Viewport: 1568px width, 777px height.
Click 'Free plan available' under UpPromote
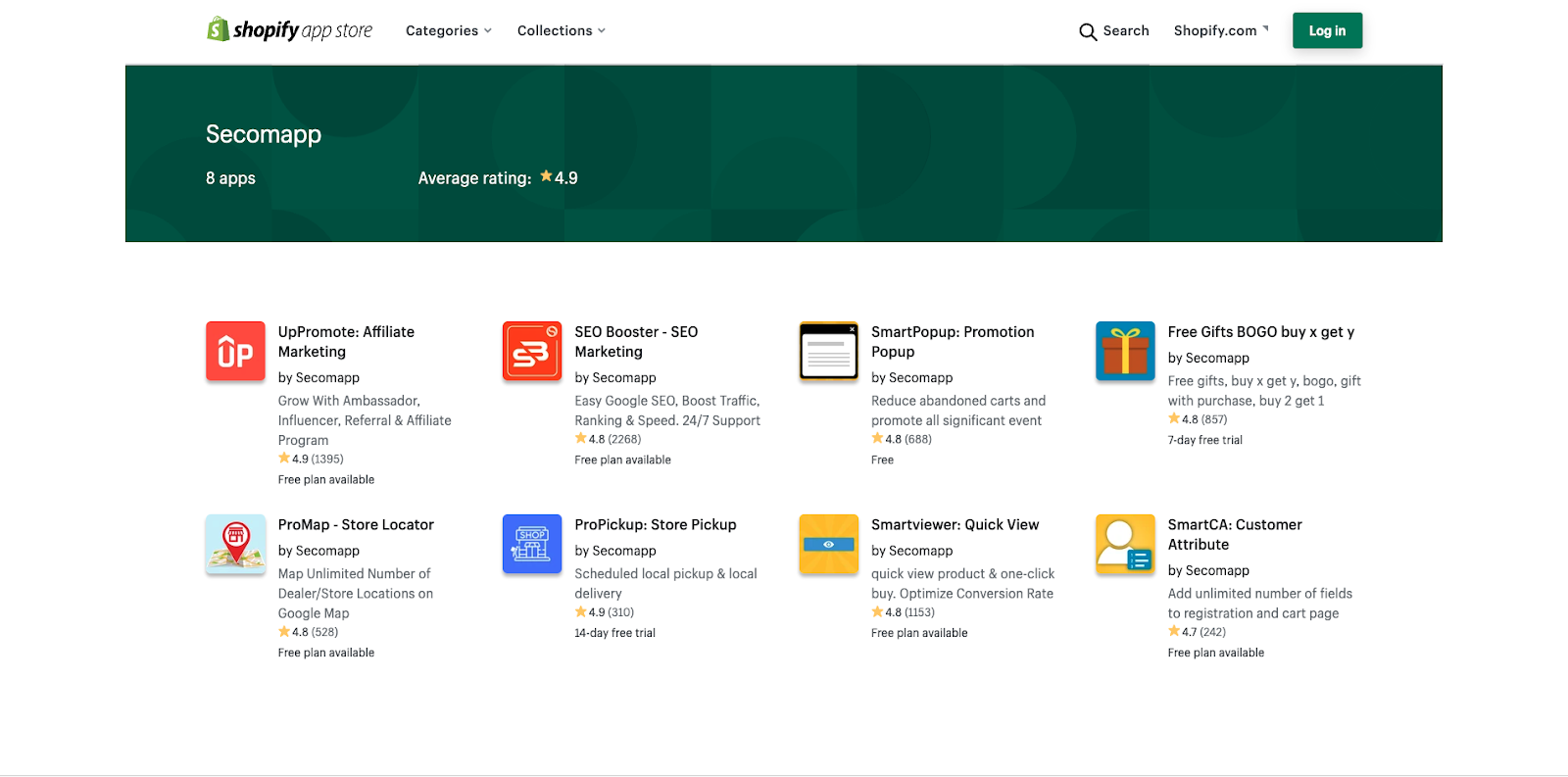coord(326,479)
